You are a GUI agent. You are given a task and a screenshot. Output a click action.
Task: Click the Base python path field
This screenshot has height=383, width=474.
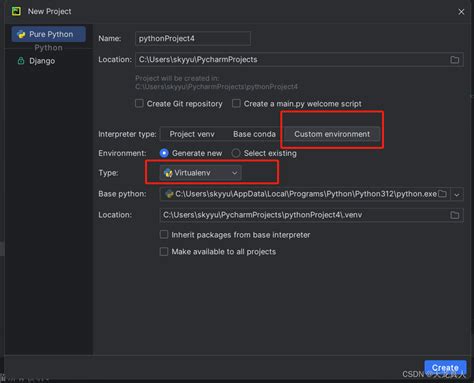pos(305,194)
